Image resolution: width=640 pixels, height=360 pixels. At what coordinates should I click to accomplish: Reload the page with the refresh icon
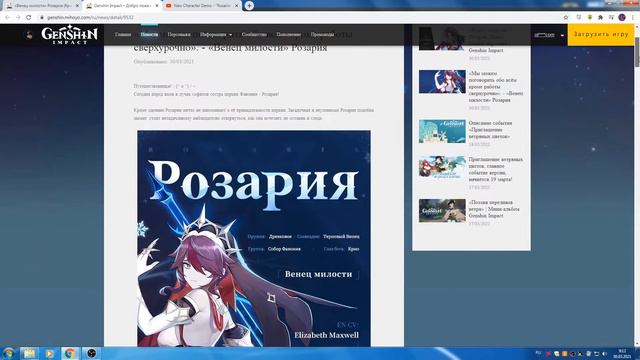29,17
